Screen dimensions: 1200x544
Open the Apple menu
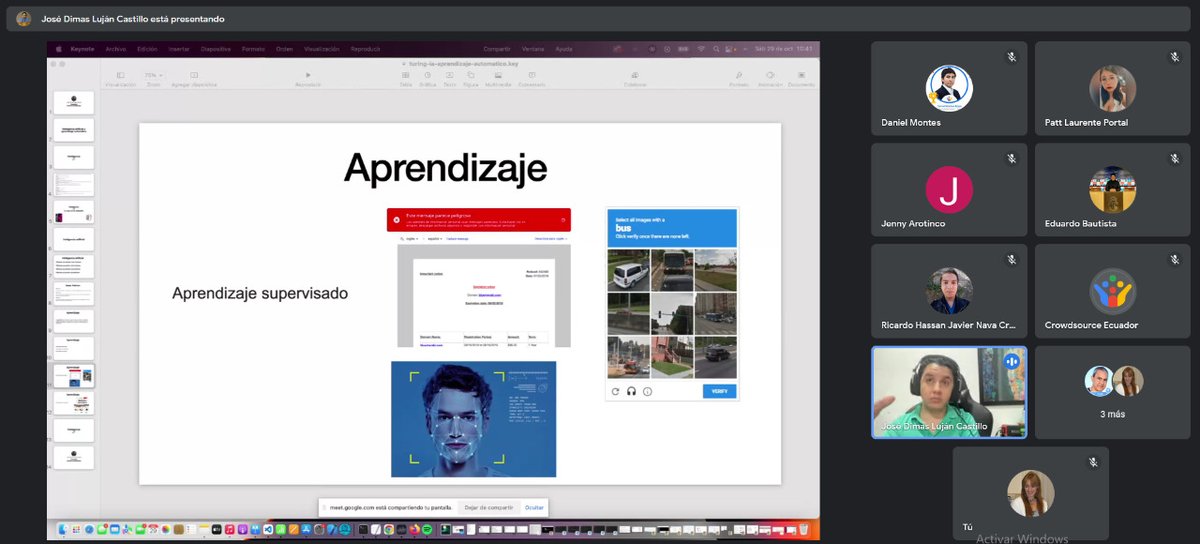point(59,48)
